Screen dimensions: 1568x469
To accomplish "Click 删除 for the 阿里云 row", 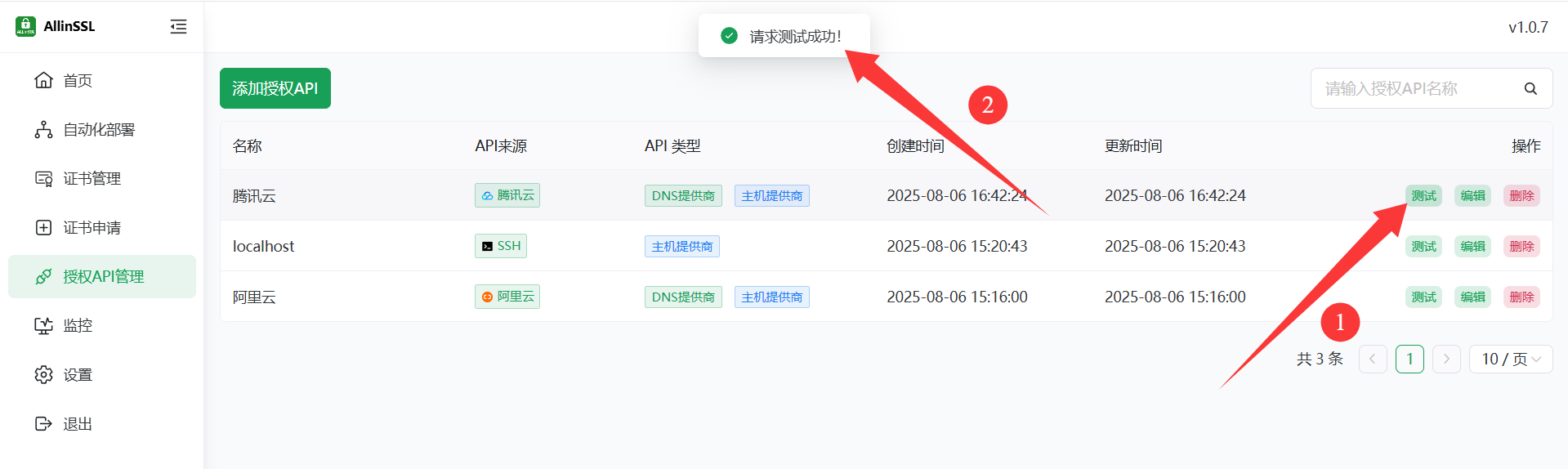I will coord(1521,297).
